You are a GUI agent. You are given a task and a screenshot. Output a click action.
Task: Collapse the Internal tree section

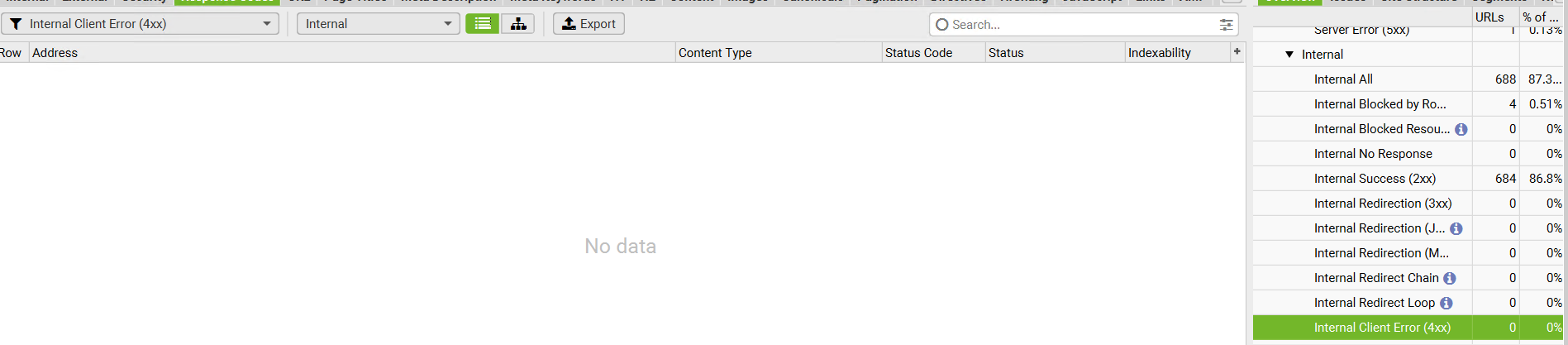(x=1289, y=55)
